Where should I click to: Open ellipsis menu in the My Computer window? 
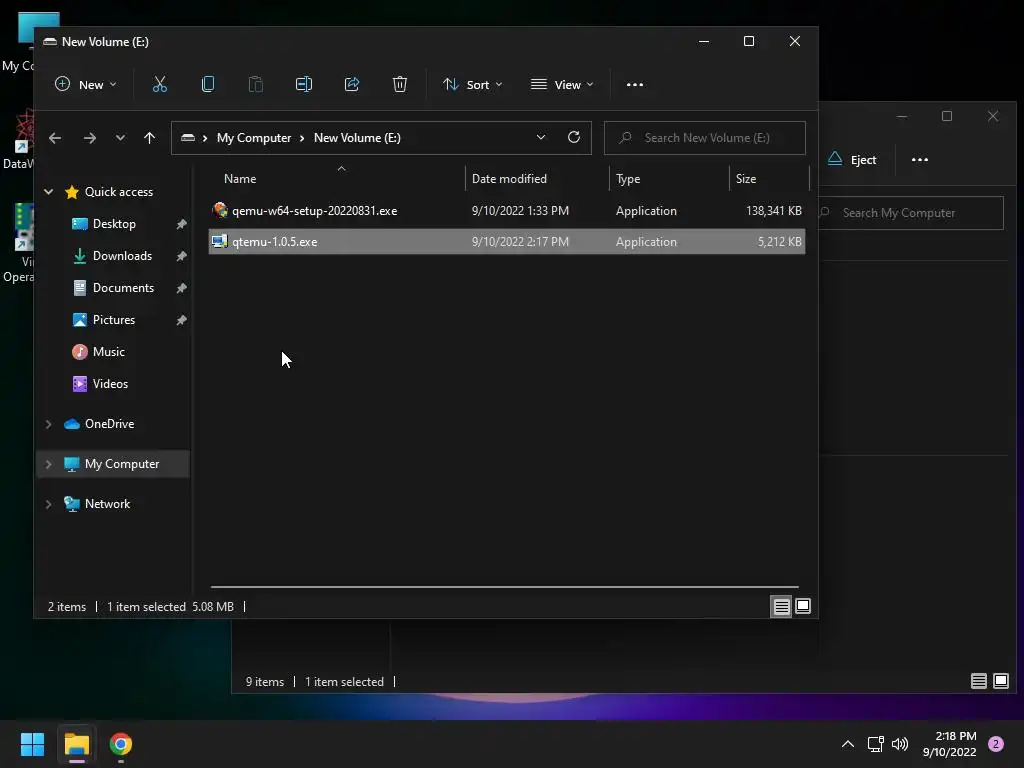pos(920,159)
